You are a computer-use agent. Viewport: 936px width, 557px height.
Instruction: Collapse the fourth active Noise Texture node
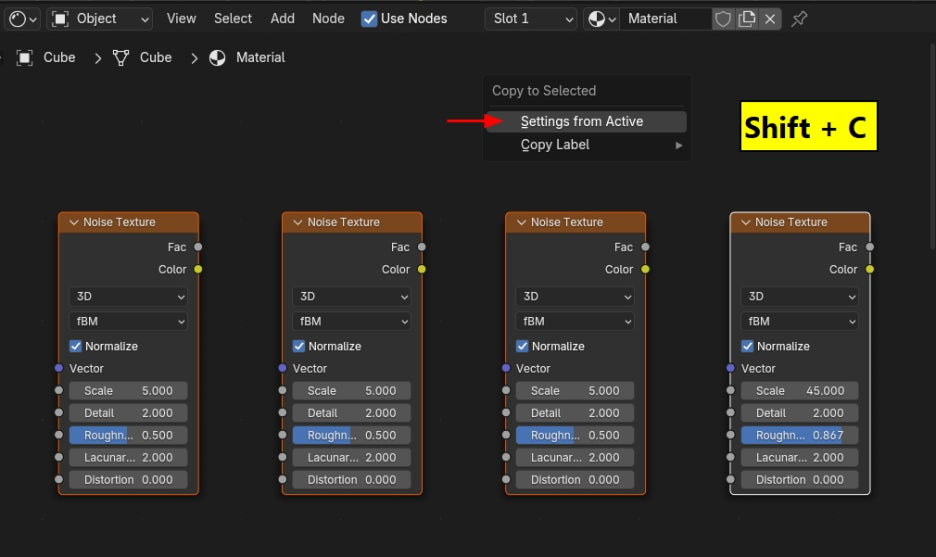click(746, 223)
